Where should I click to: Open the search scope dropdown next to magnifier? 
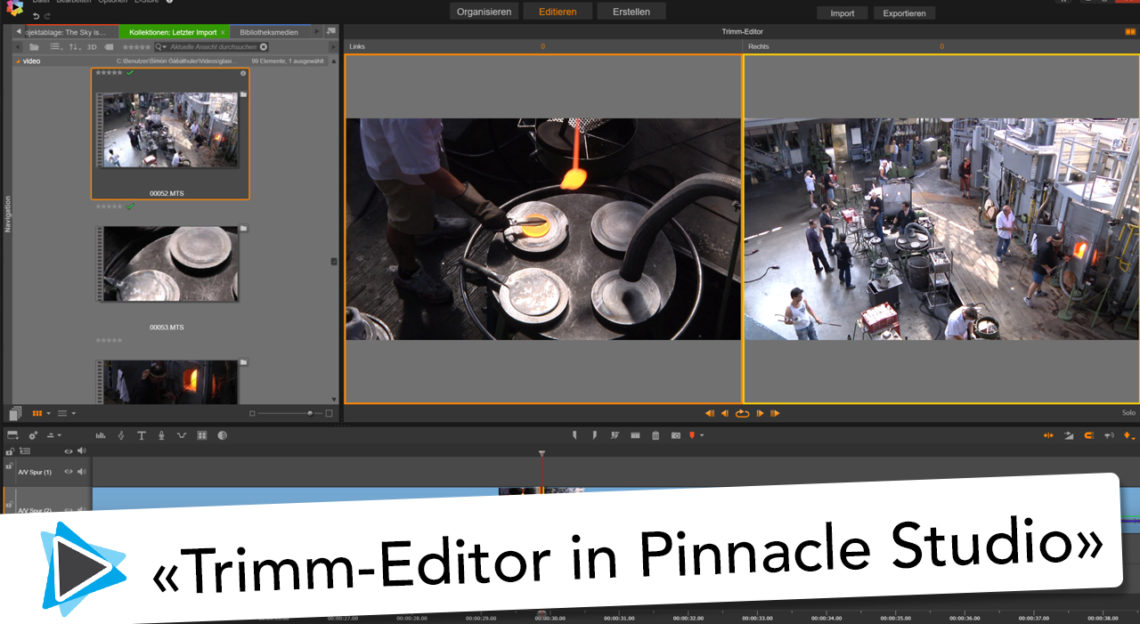point(164,48)
